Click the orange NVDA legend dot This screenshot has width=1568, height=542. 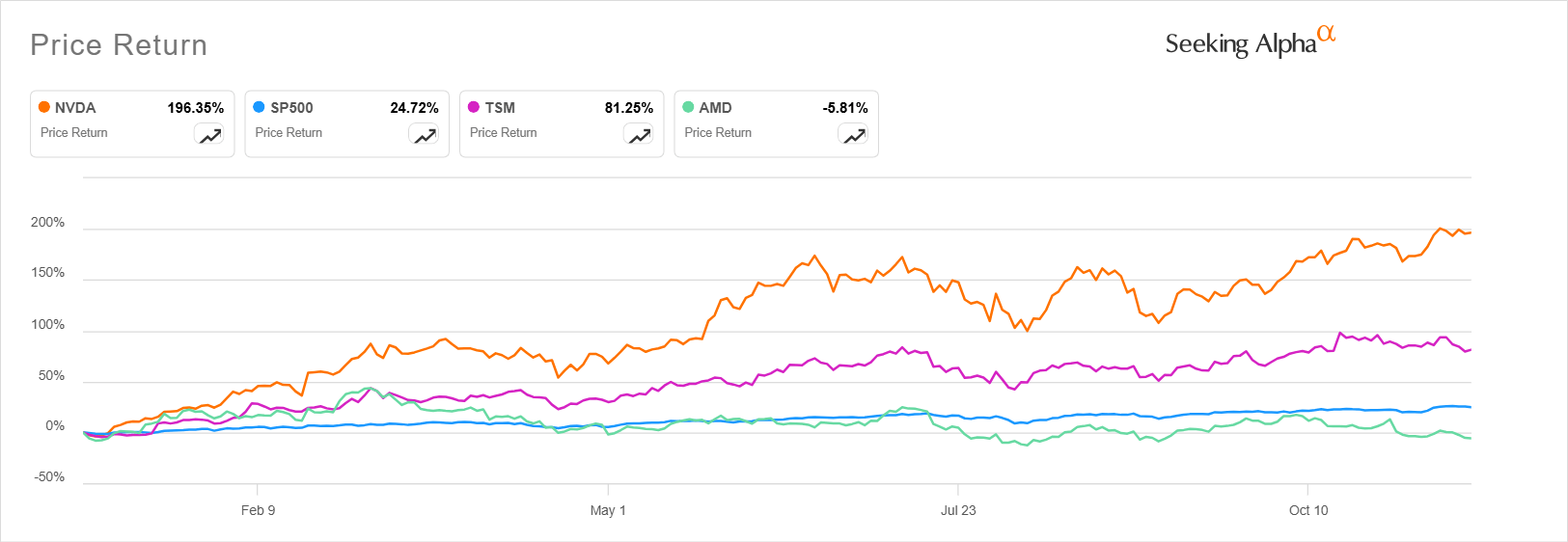(44, 107)
